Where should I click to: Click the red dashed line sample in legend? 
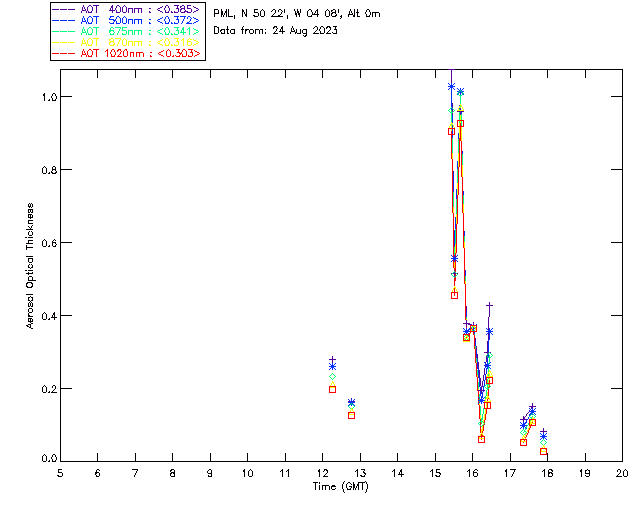[x=64, y=53]
